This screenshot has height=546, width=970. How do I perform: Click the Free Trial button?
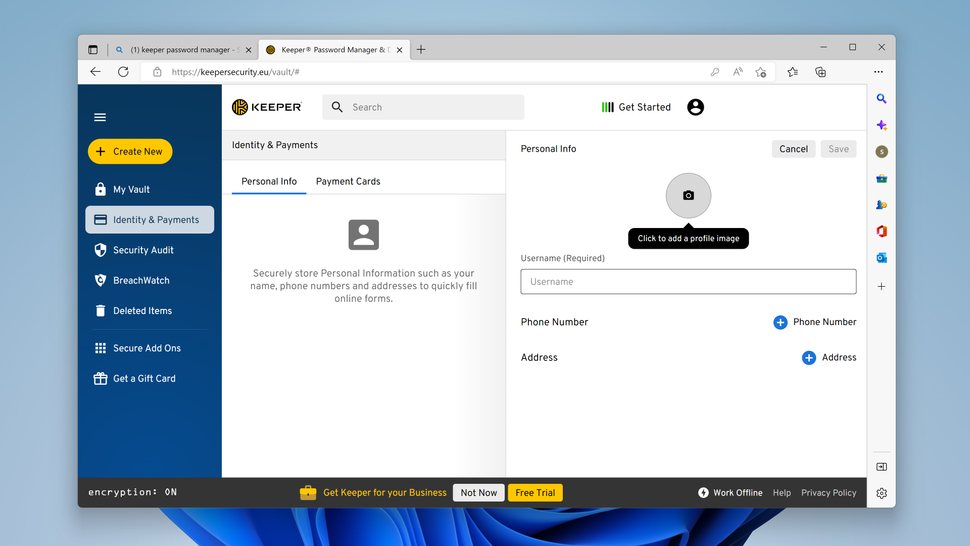click(535, 493)
